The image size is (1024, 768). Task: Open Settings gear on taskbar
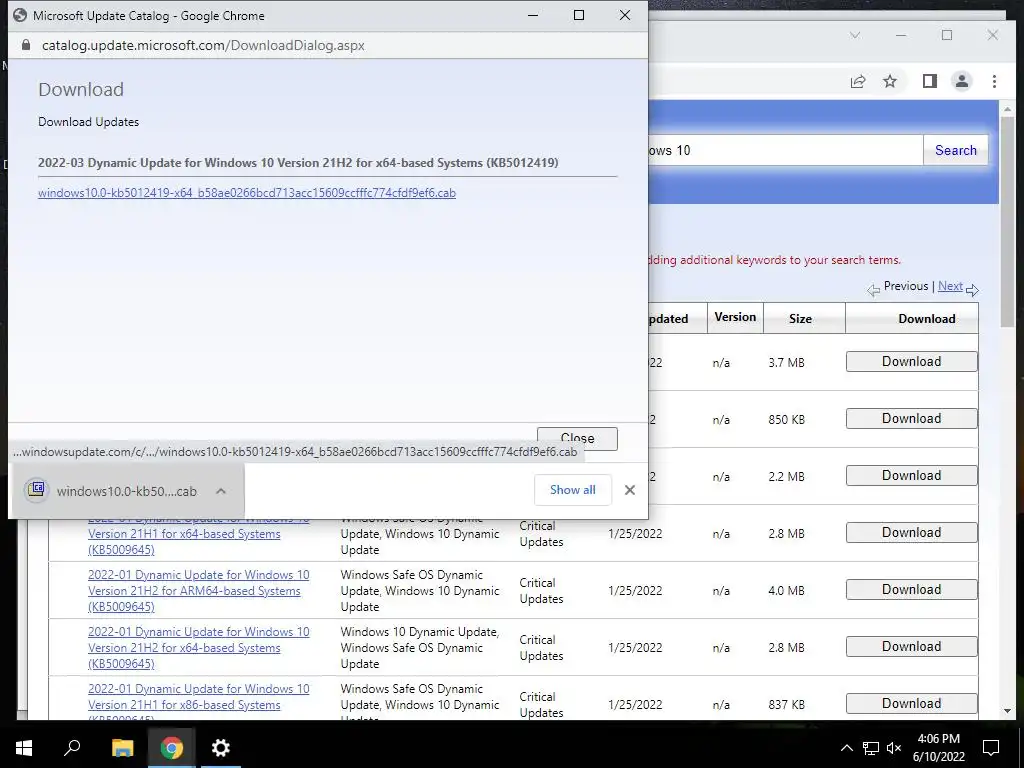tap(221, 748)
